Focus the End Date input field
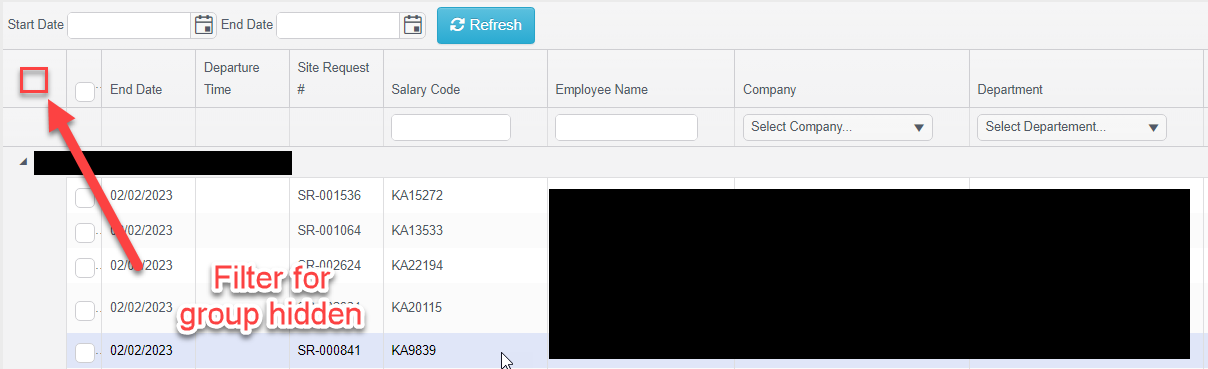 [x=338, y=25]
